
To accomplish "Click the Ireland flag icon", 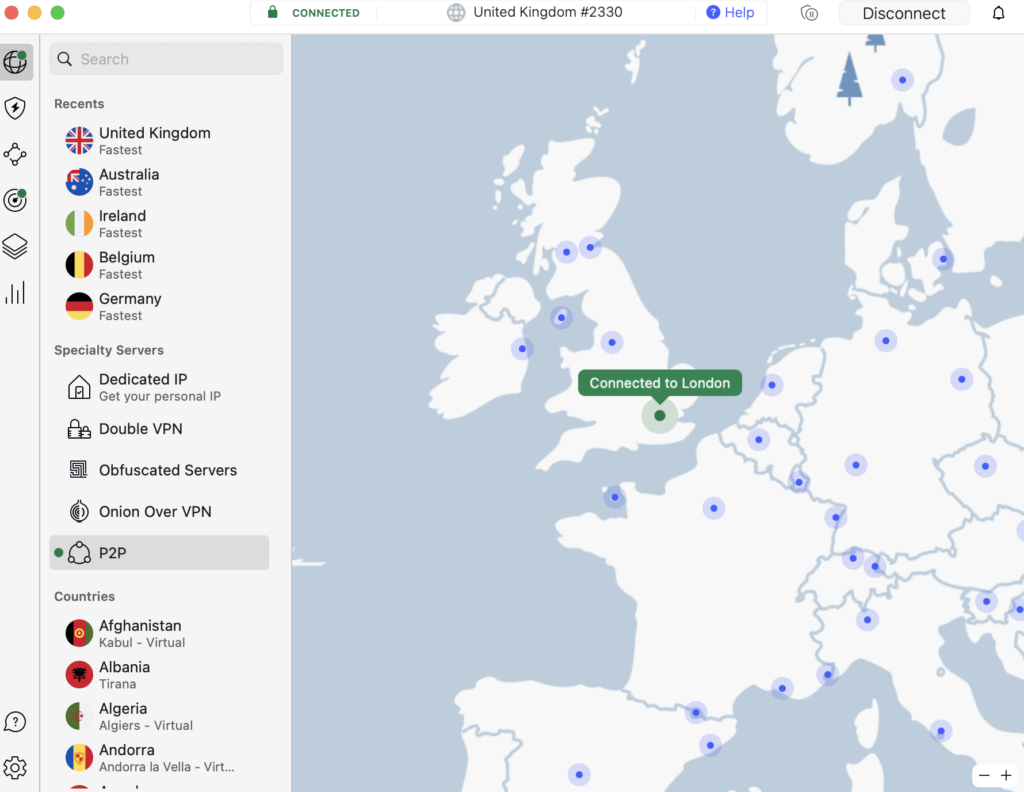I will point(79,223).
